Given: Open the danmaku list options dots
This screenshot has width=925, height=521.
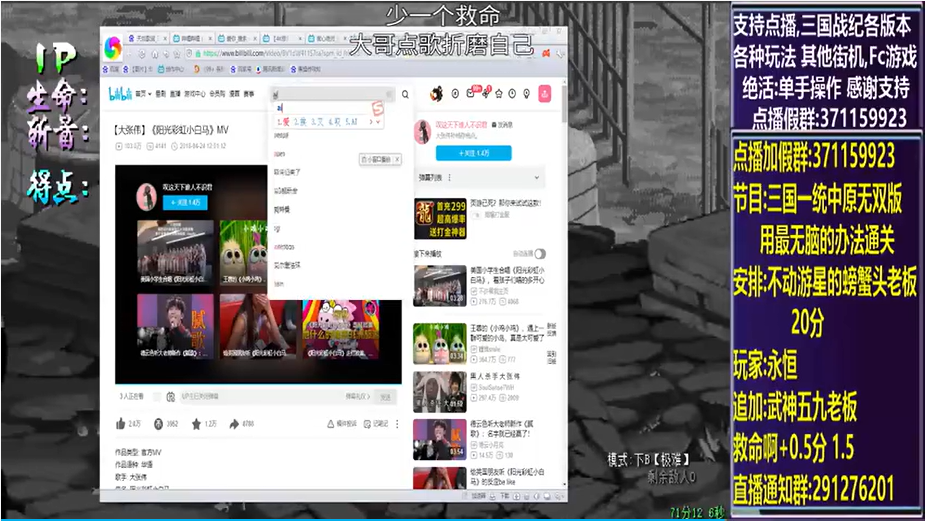Looking at the screenshot, I should (x=450, y=178).
